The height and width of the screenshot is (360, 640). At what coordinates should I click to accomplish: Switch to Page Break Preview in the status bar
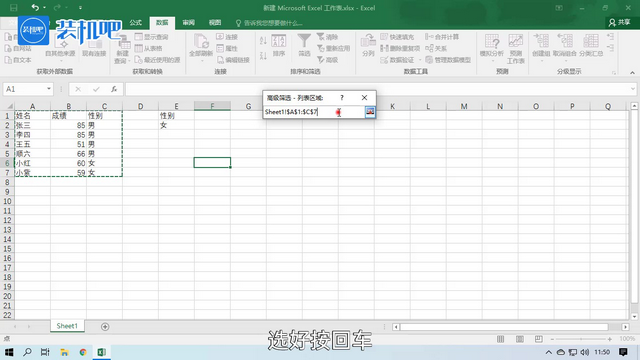point(538,339)
